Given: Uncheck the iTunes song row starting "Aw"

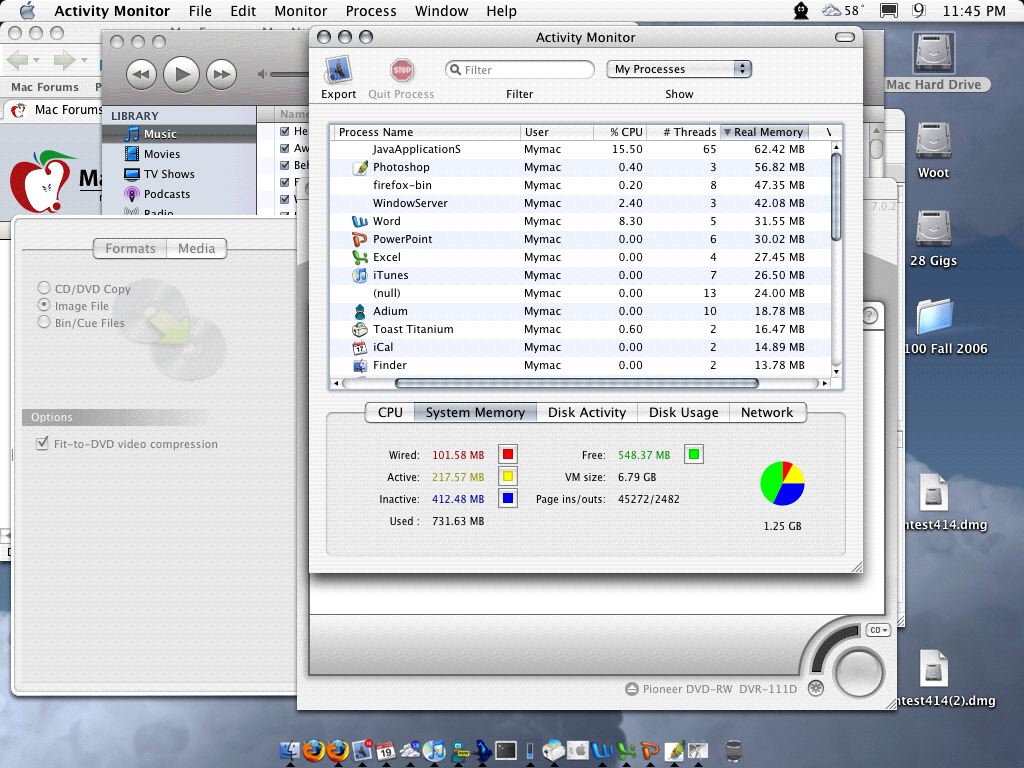Looking at the screenshot, I should coord(285,148).
